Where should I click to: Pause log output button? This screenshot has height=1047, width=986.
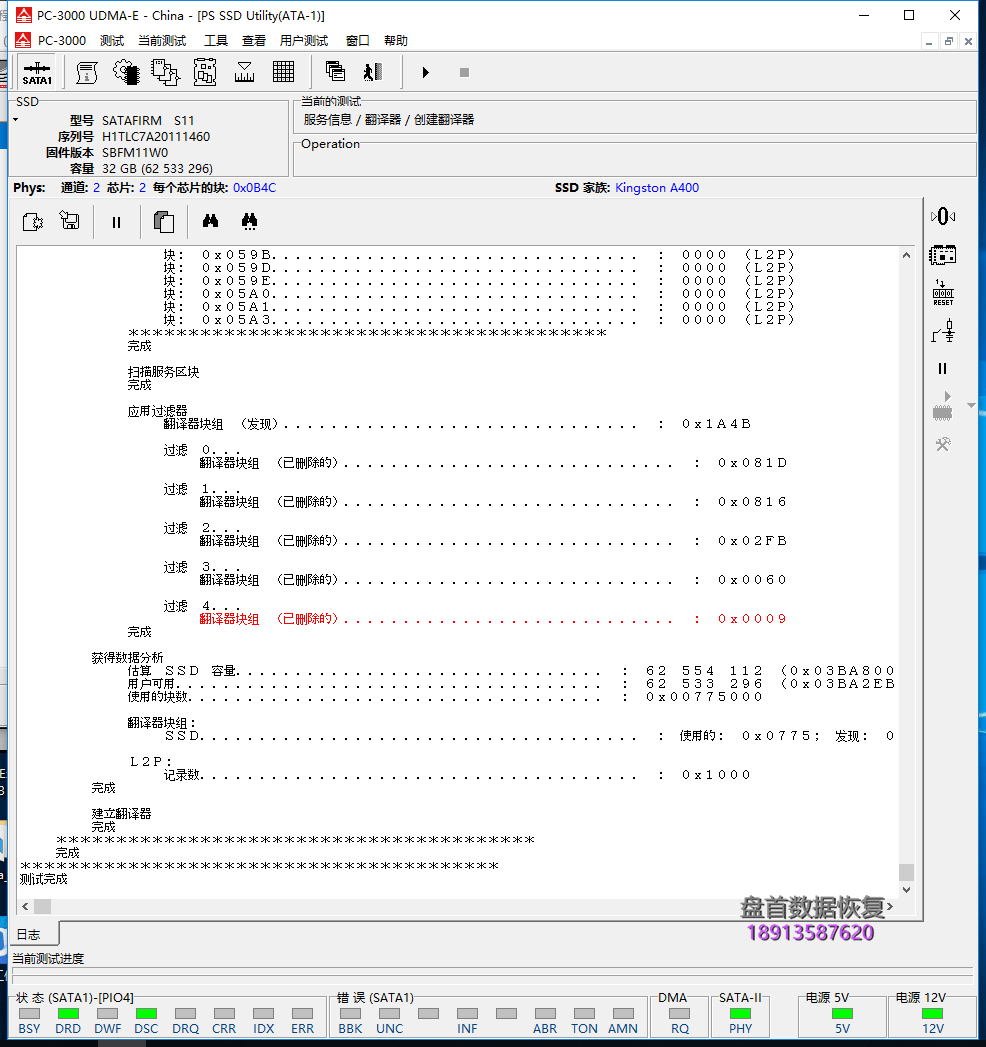(x=116, y=222)
